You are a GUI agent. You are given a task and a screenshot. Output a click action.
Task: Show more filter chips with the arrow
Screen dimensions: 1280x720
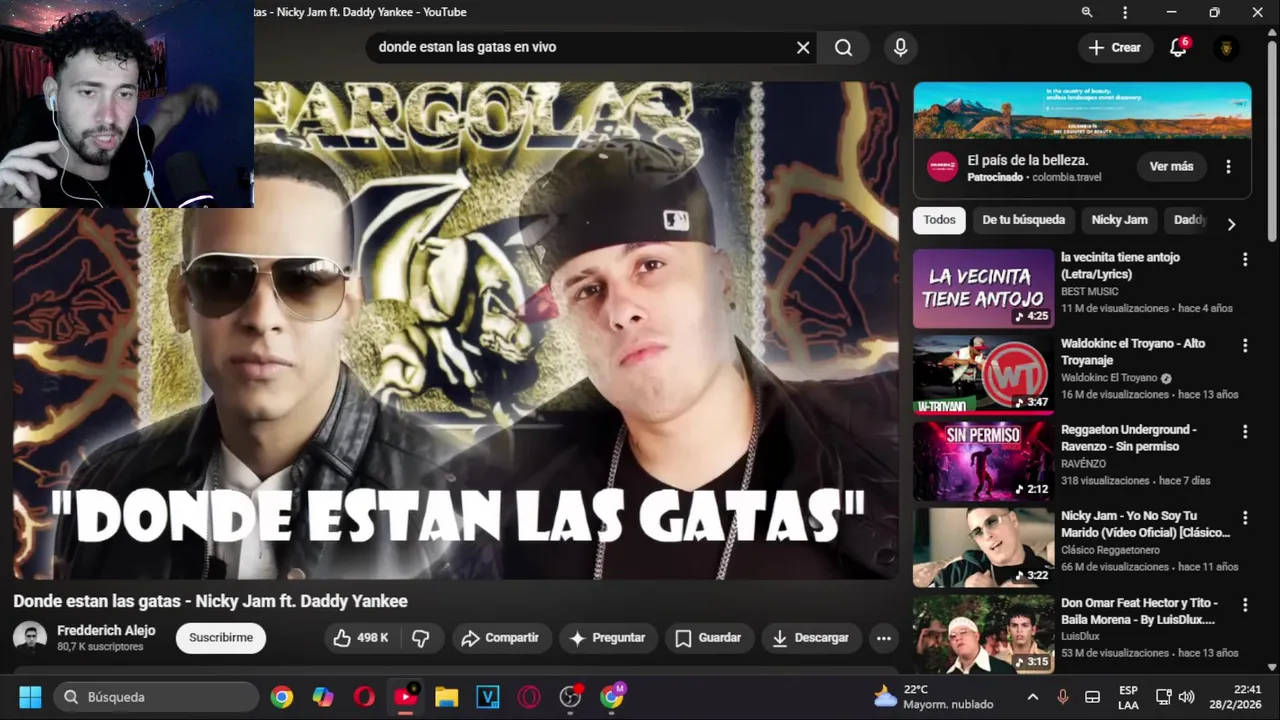pyautogui.click(x=1231, y=224)
